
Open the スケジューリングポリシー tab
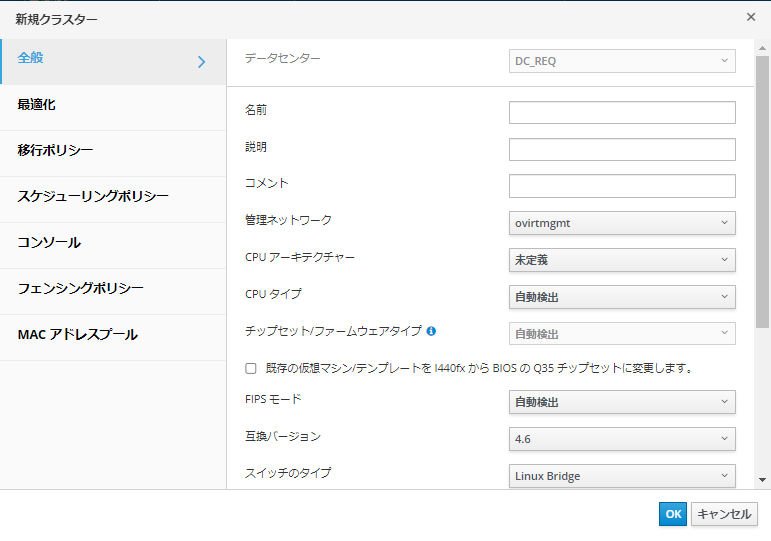[114, 200]
